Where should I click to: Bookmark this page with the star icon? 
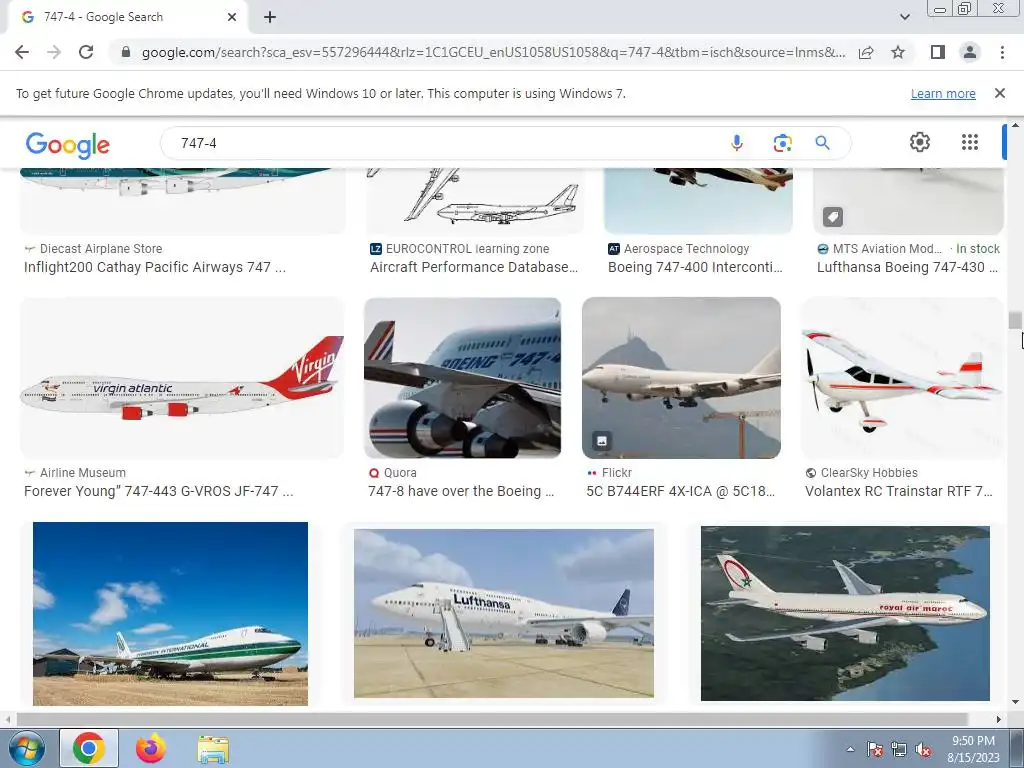898,52
